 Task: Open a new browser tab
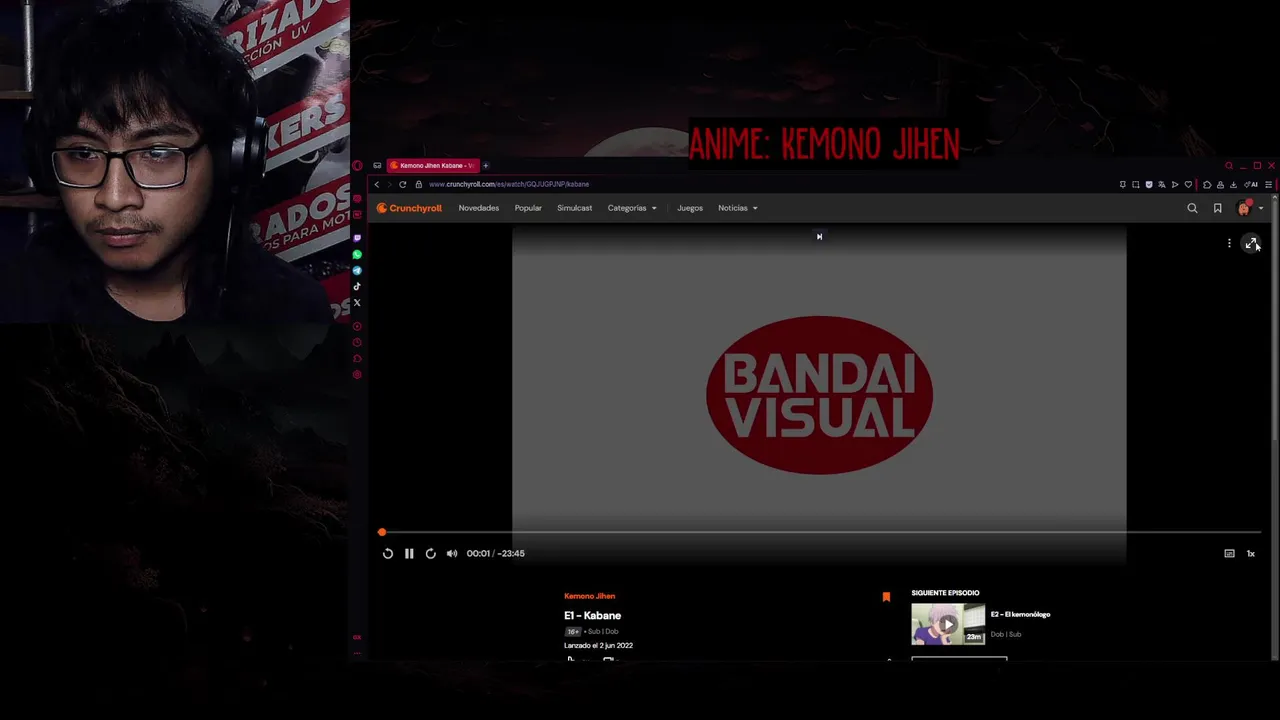tap(486, 166)
